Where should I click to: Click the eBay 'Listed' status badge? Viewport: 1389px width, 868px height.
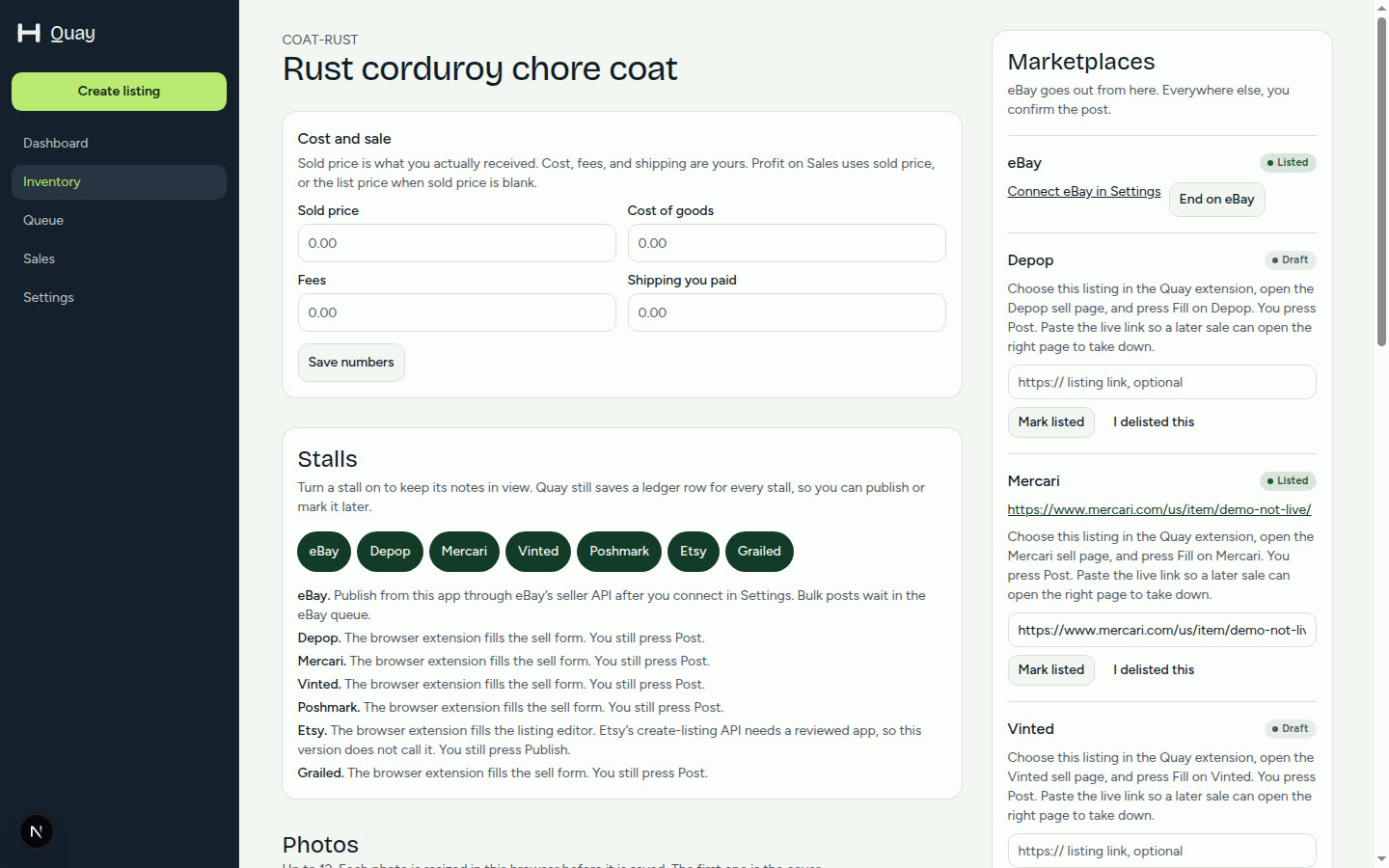click(x=1288, y=163)
